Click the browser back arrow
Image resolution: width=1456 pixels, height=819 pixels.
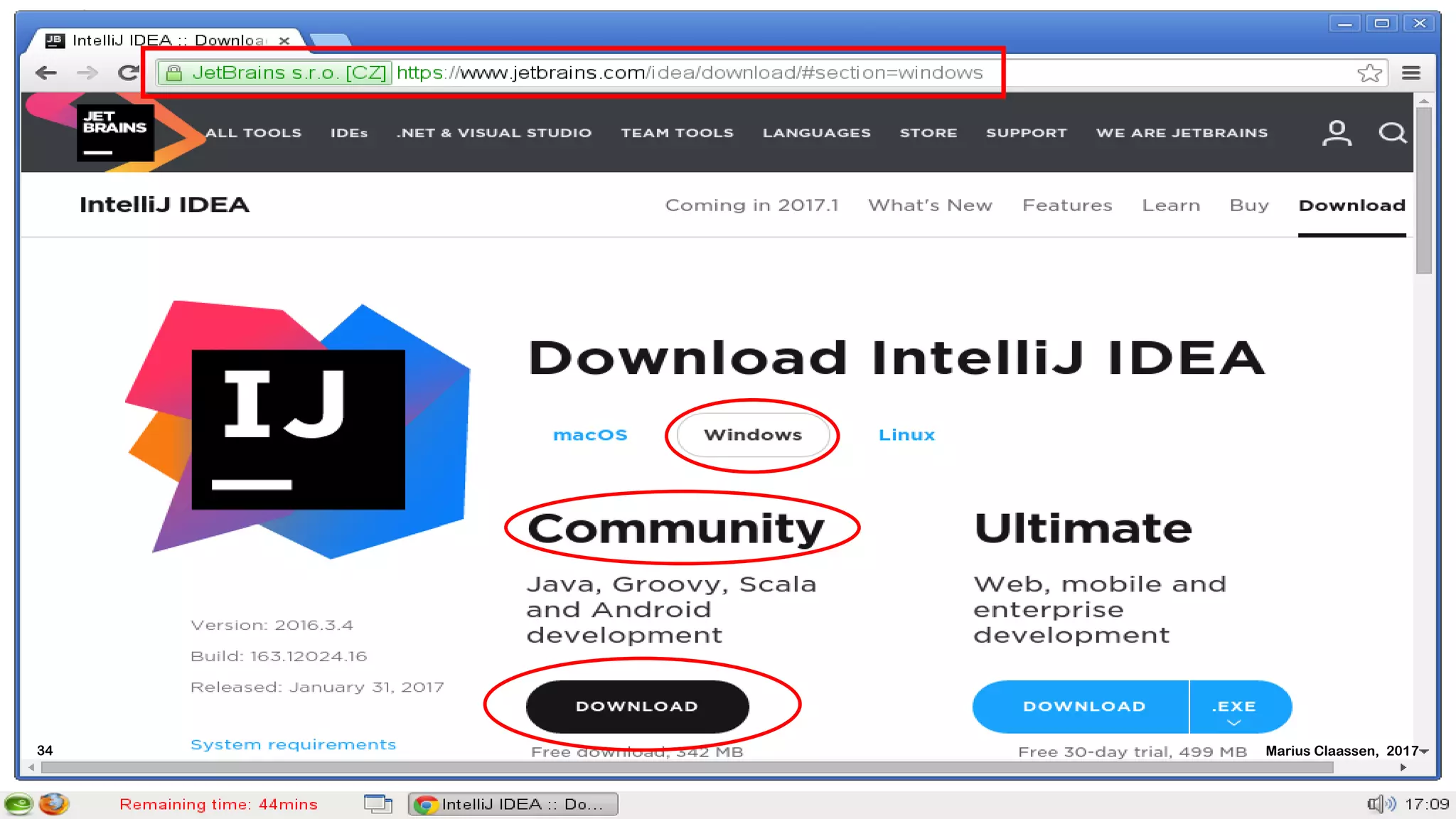click(x=46, y=73)
